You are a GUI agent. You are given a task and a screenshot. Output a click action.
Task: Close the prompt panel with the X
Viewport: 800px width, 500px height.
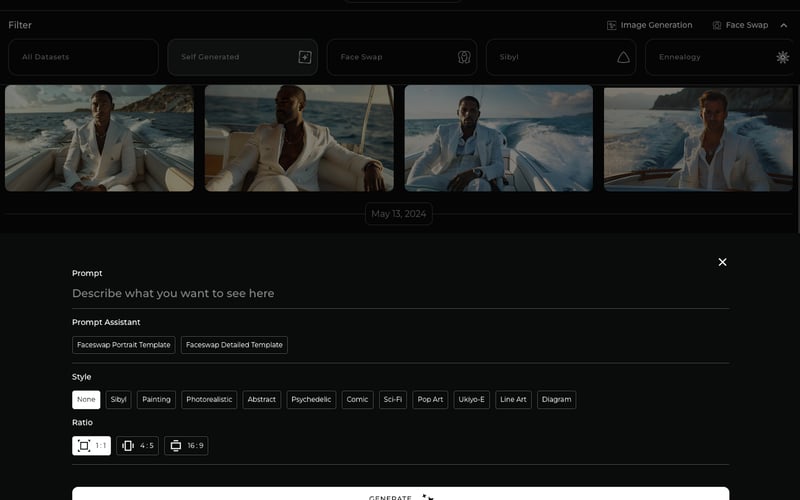click(x=722, y=262)
